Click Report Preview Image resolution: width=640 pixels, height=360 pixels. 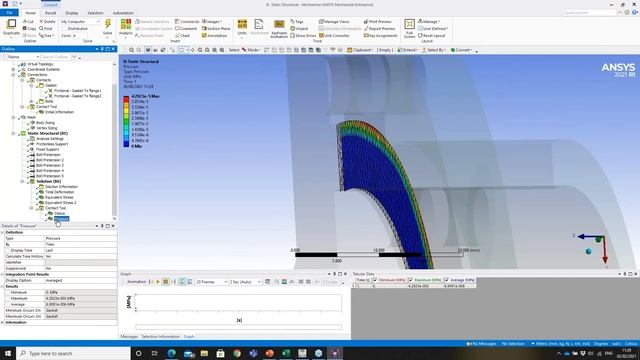(x=379, y=29)
